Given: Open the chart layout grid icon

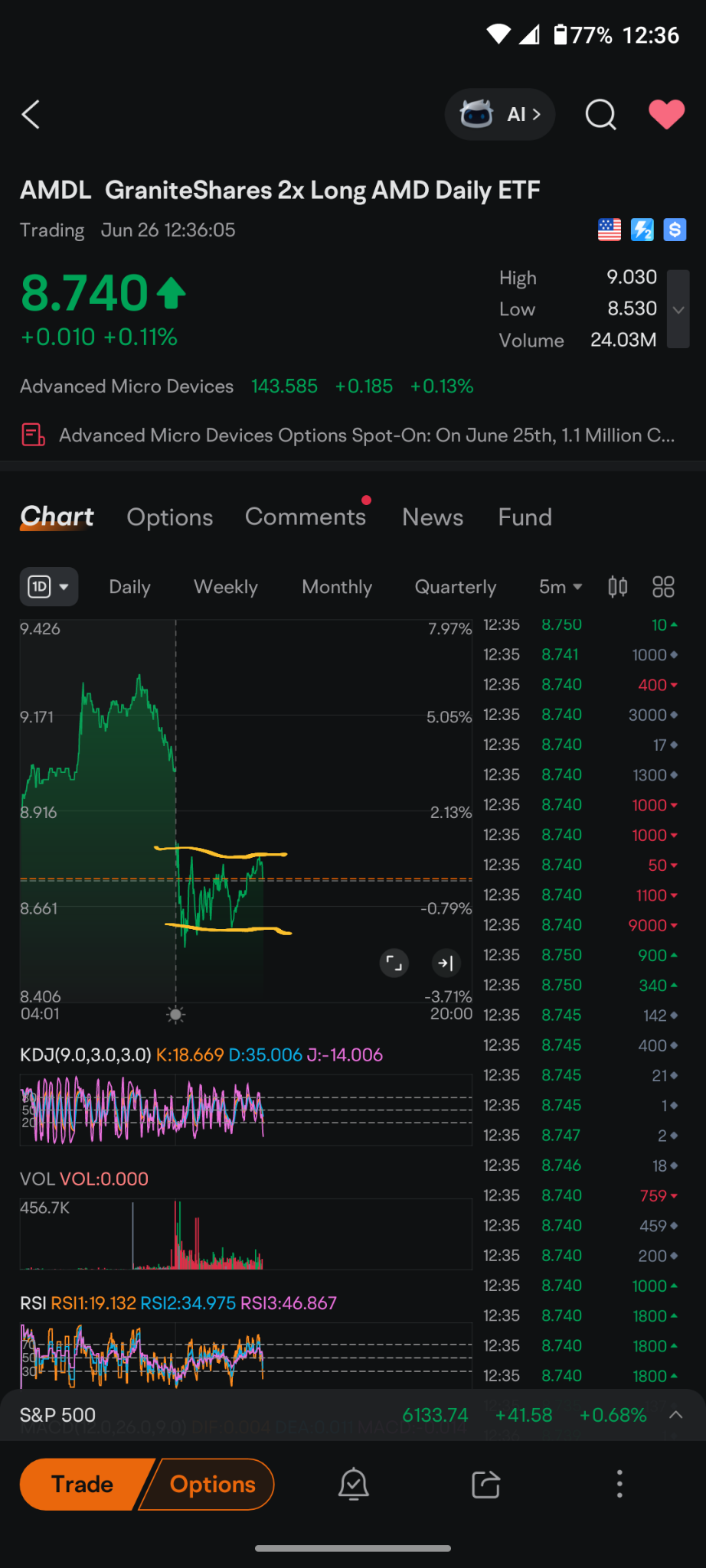Looking at the screenshot, I should click(663, 587).
